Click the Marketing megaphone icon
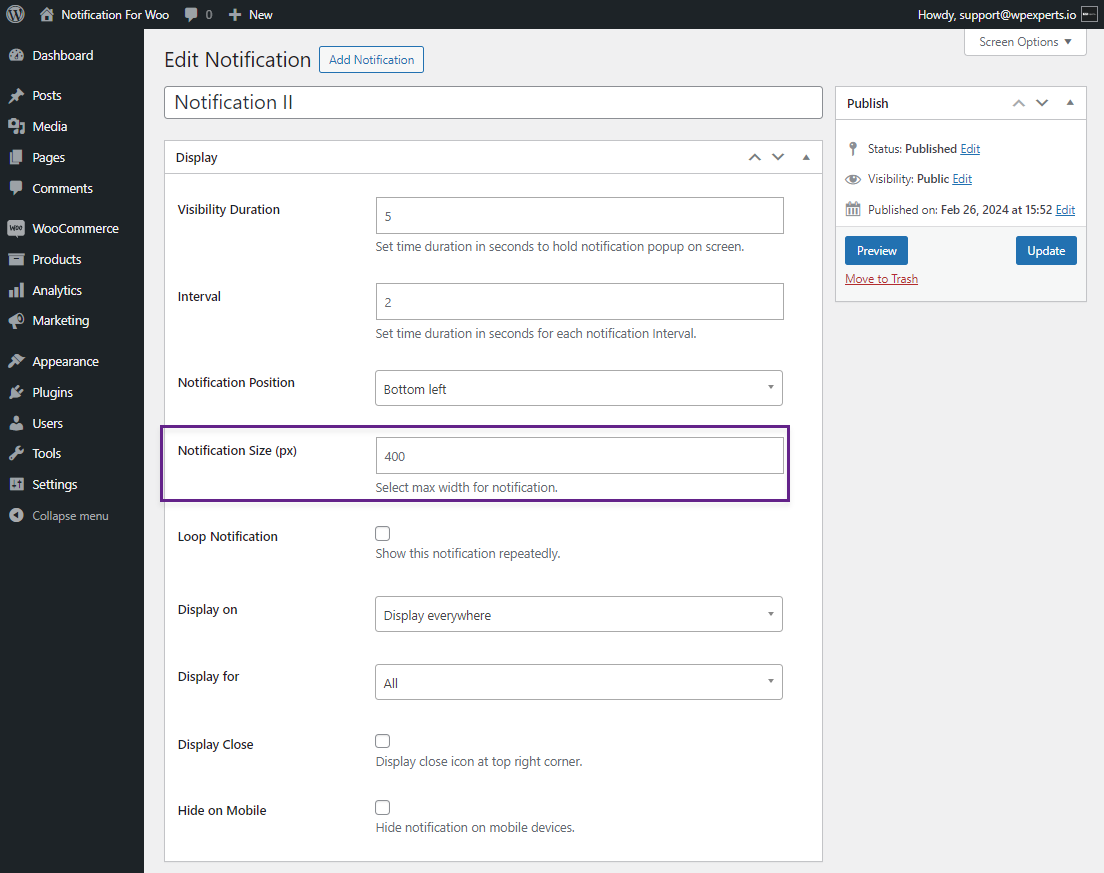This screenshot has height=873, width=1104. click(16, 320)
